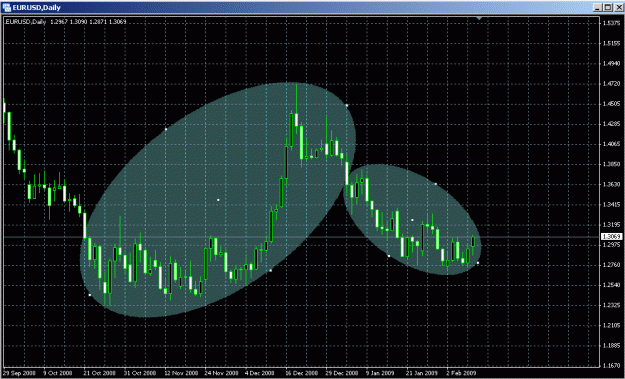This screenshot has height=379, width=625.
Task: Click price scale value 1.2540
Action: pos(611,285)
